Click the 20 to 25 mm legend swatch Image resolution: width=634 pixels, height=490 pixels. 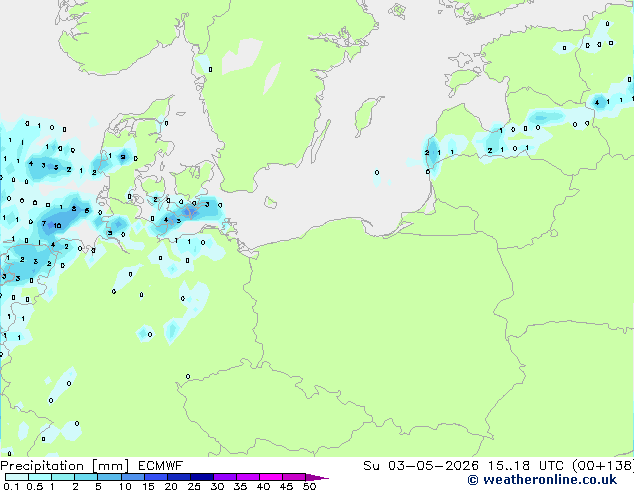pyautogui.click(x=178, y=477)
